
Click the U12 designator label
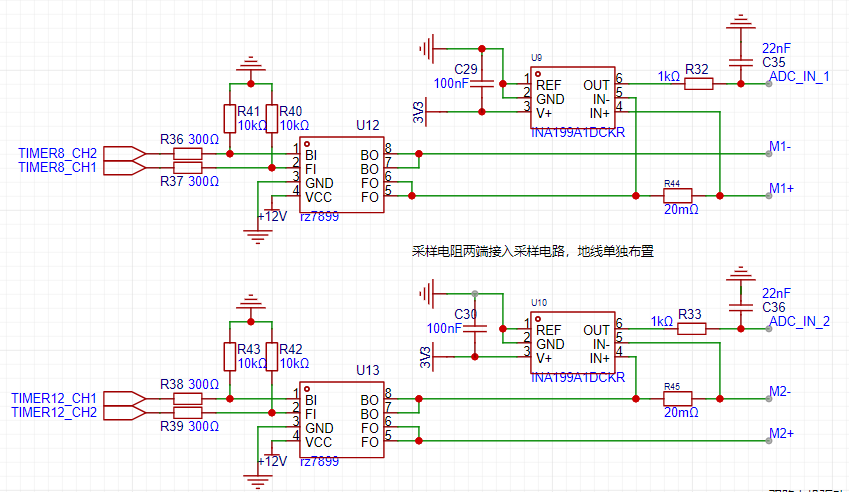(368, 126)
